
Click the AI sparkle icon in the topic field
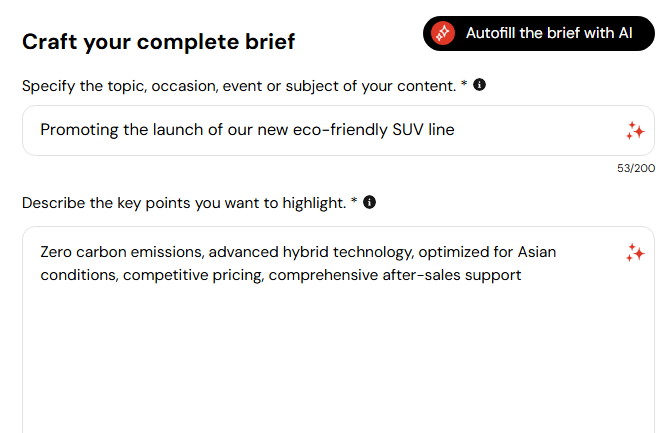pyautogui.click(x=635, y=131)
